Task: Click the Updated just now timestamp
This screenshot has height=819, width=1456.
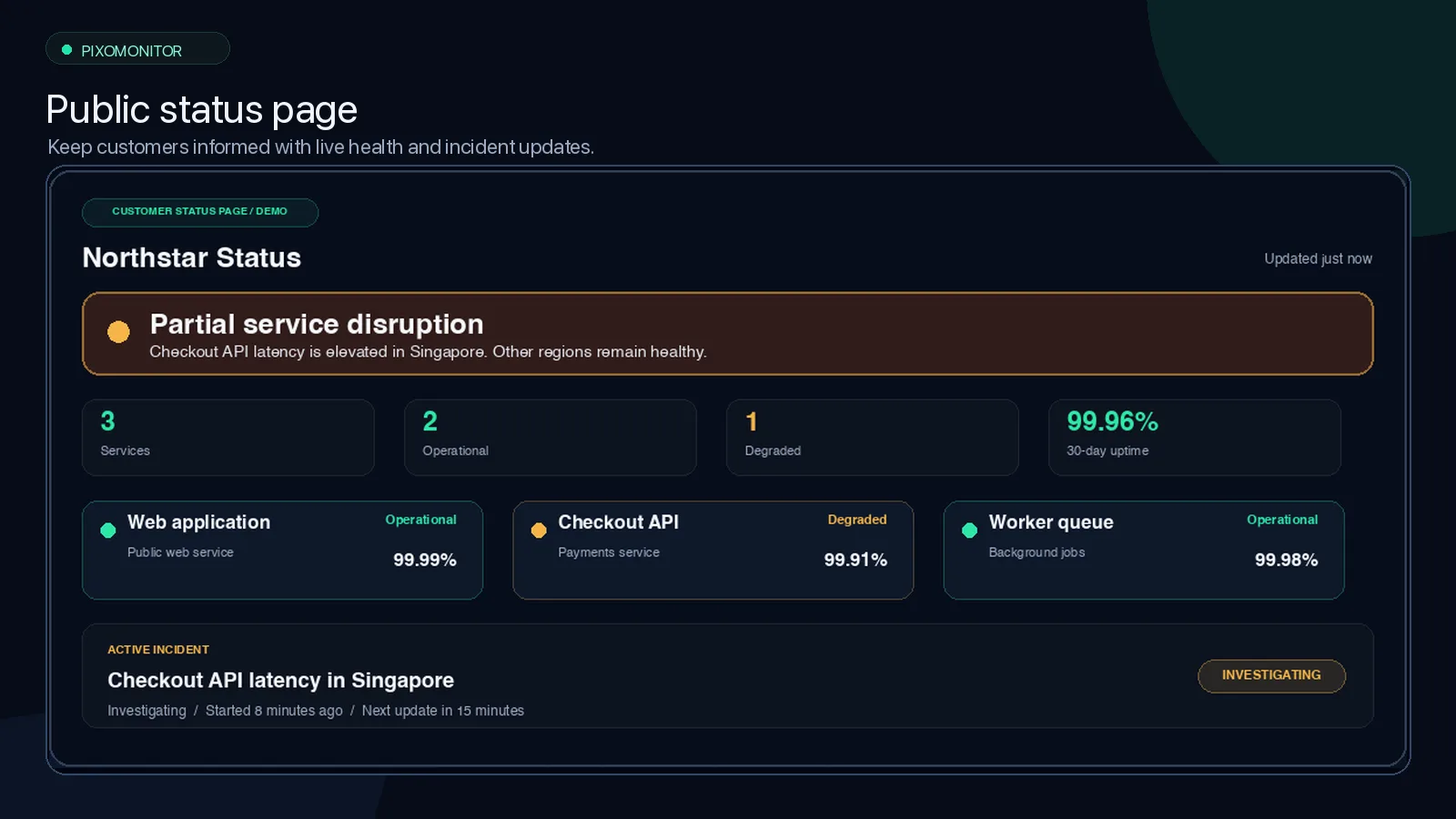Action: [1319, 258]
